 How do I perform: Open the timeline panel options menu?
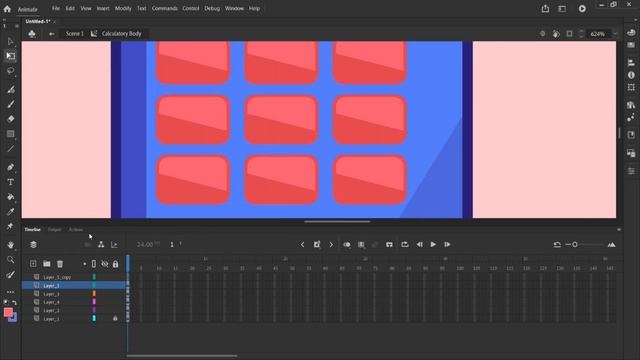619,230
